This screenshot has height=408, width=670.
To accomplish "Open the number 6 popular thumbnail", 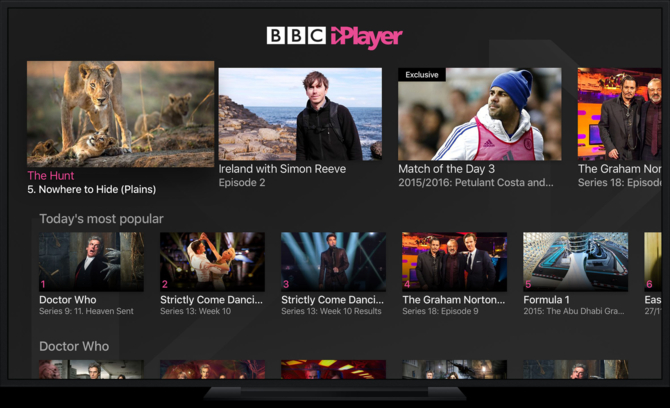I will [x=653, y=262].
